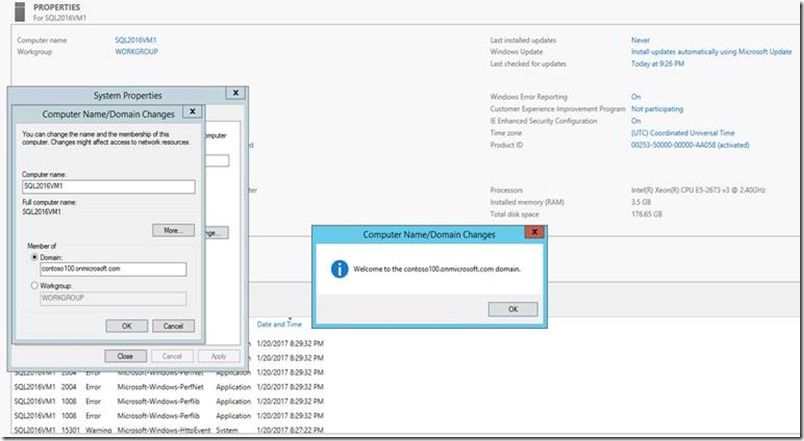Viewport: 804px width, 441px height.
Task: Click the greyed WORKGROUP input field
Action: tap(113, 298)
